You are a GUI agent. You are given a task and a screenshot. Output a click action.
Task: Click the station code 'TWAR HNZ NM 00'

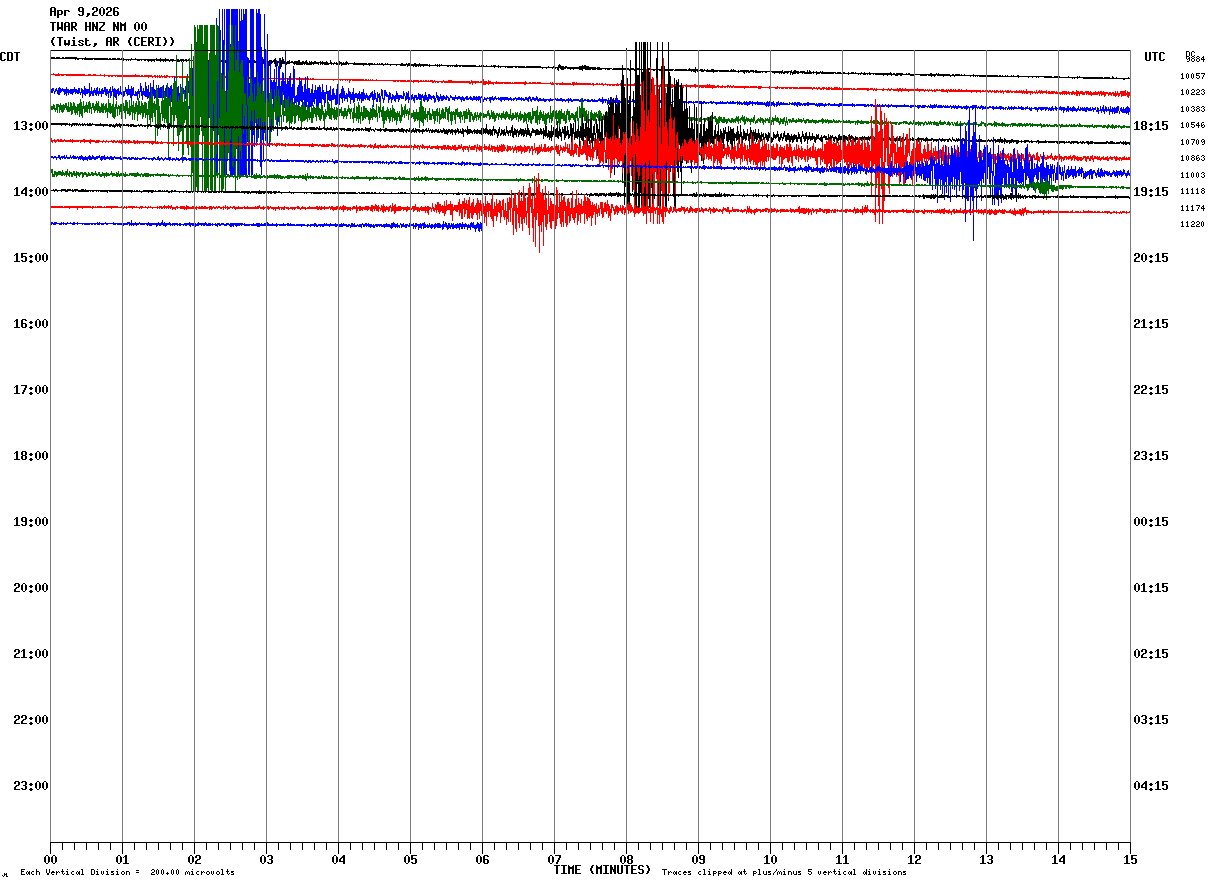tap(99, 27)
